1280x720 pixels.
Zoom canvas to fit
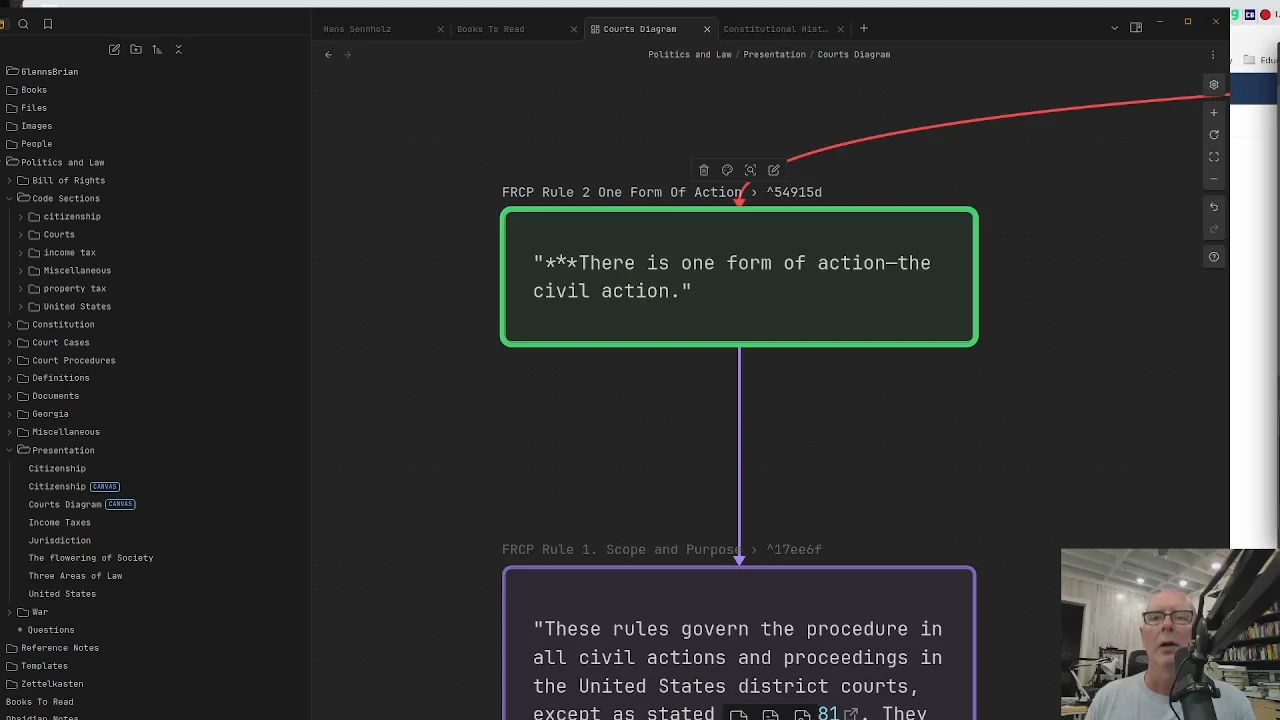[x=1214, y=157]
